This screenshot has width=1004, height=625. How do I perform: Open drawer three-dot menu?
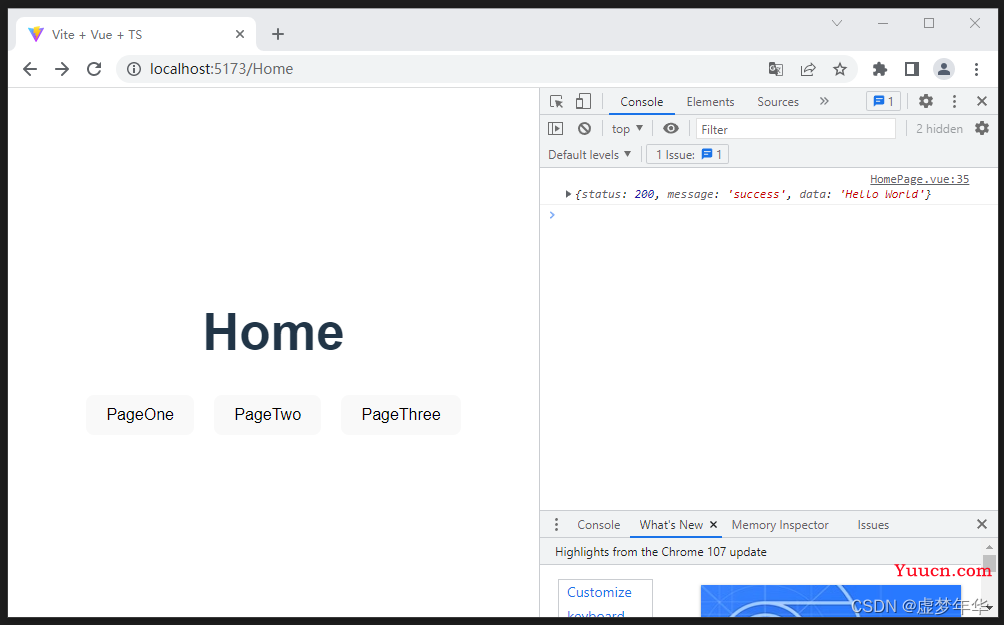click(x=556, y=524)
